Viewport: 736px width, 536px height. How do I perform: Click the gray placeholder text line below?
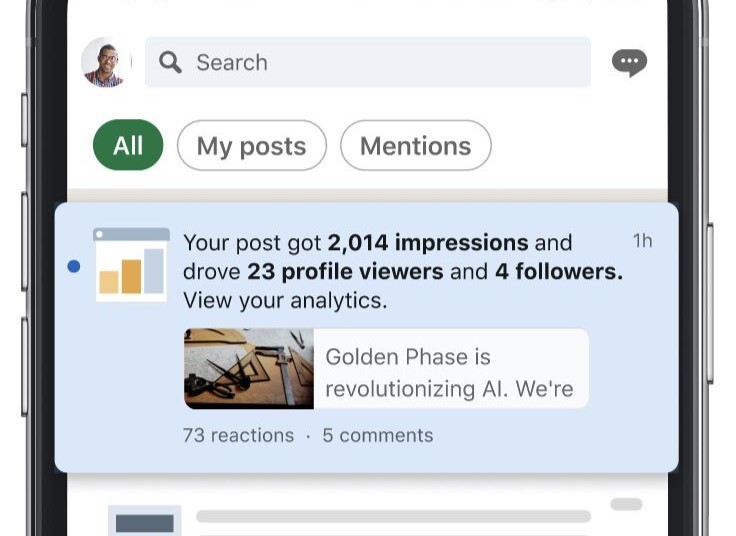click(x=393, y=517)
